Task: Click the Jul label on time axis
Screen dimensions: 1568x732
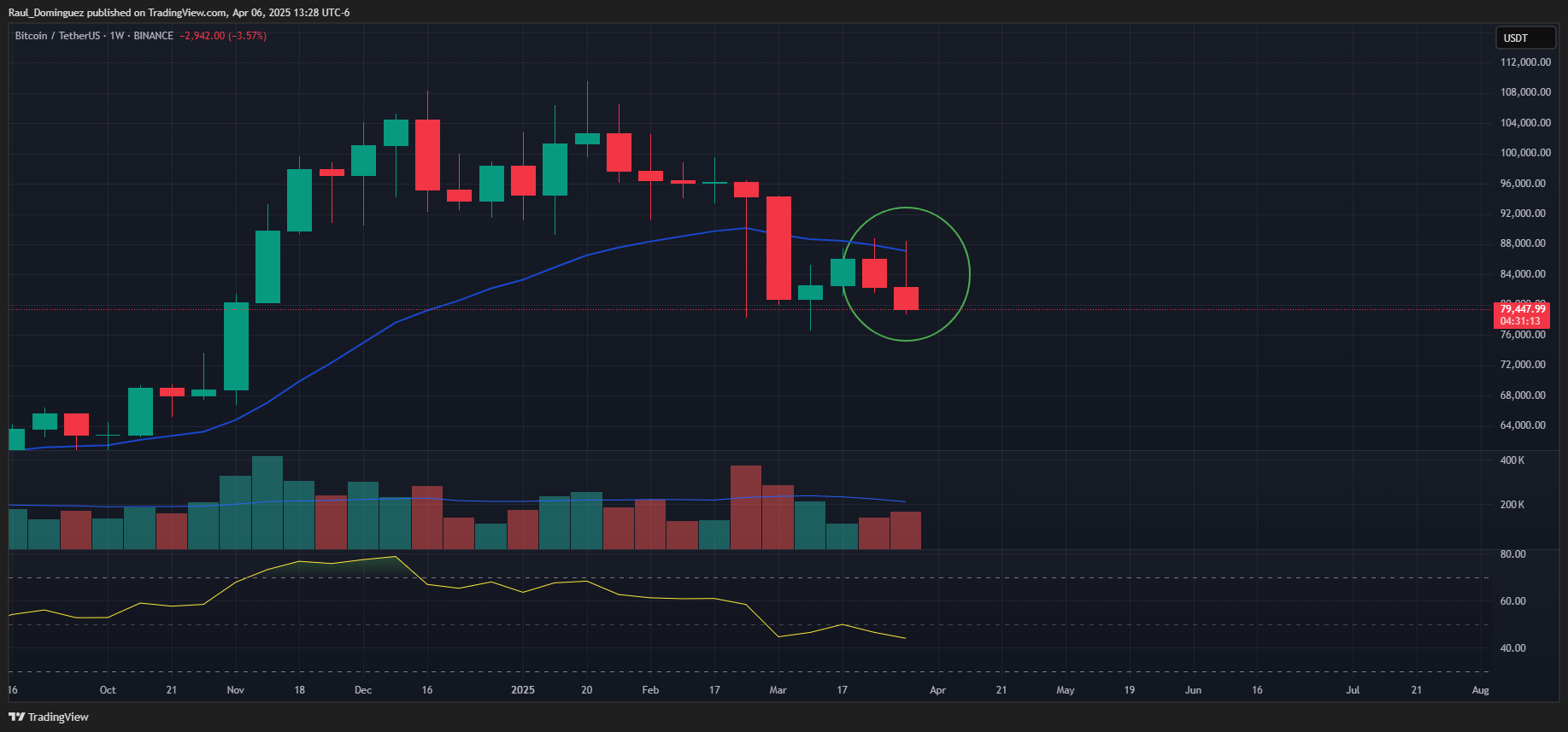Action: (x=1353, y=690)
